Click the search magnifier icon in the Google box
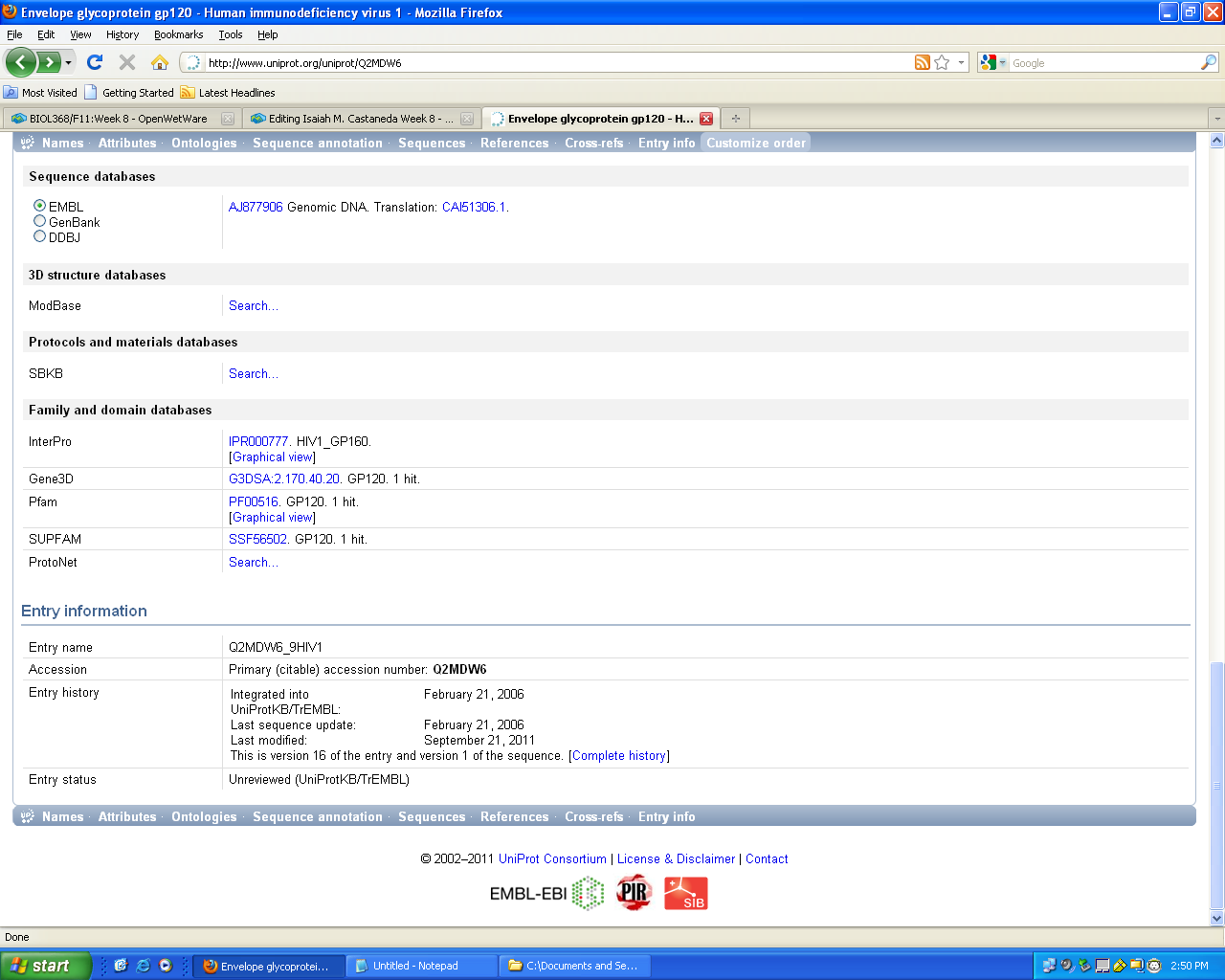The image size is (1225, 980). [x=1209, y=62]
